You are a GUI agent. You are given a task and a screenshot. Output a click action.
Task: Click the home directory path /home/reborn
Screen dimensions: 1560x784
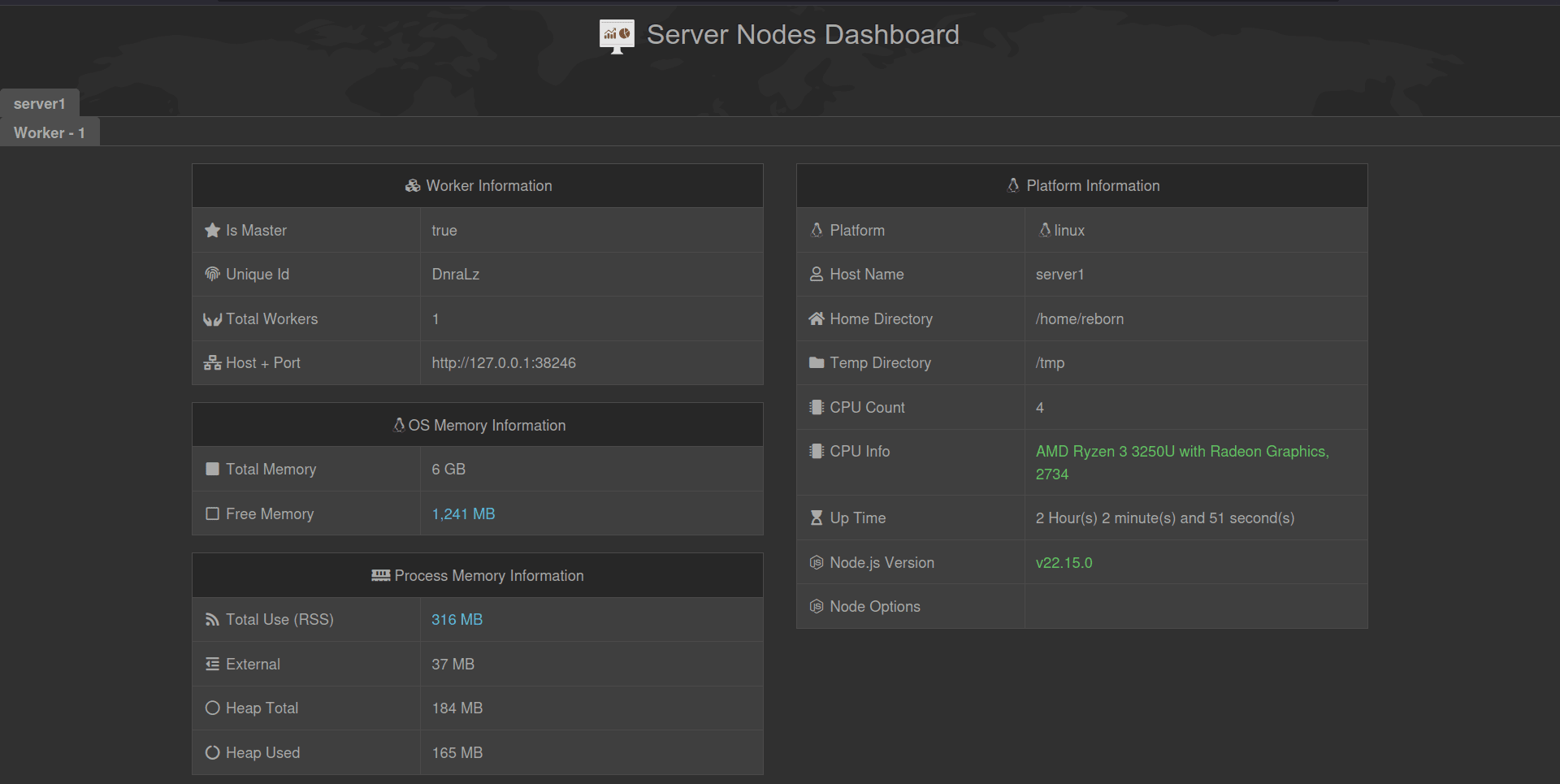(x=1080, y=319)
